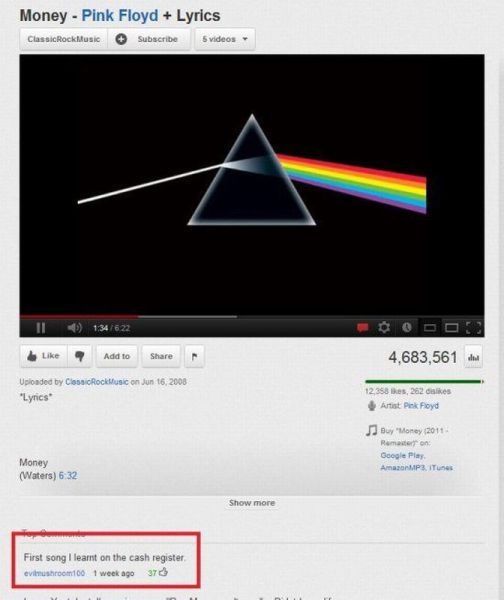Screen dimensions: 504x600
Task: Open the Add to menu
Action: tap(117, 356)
